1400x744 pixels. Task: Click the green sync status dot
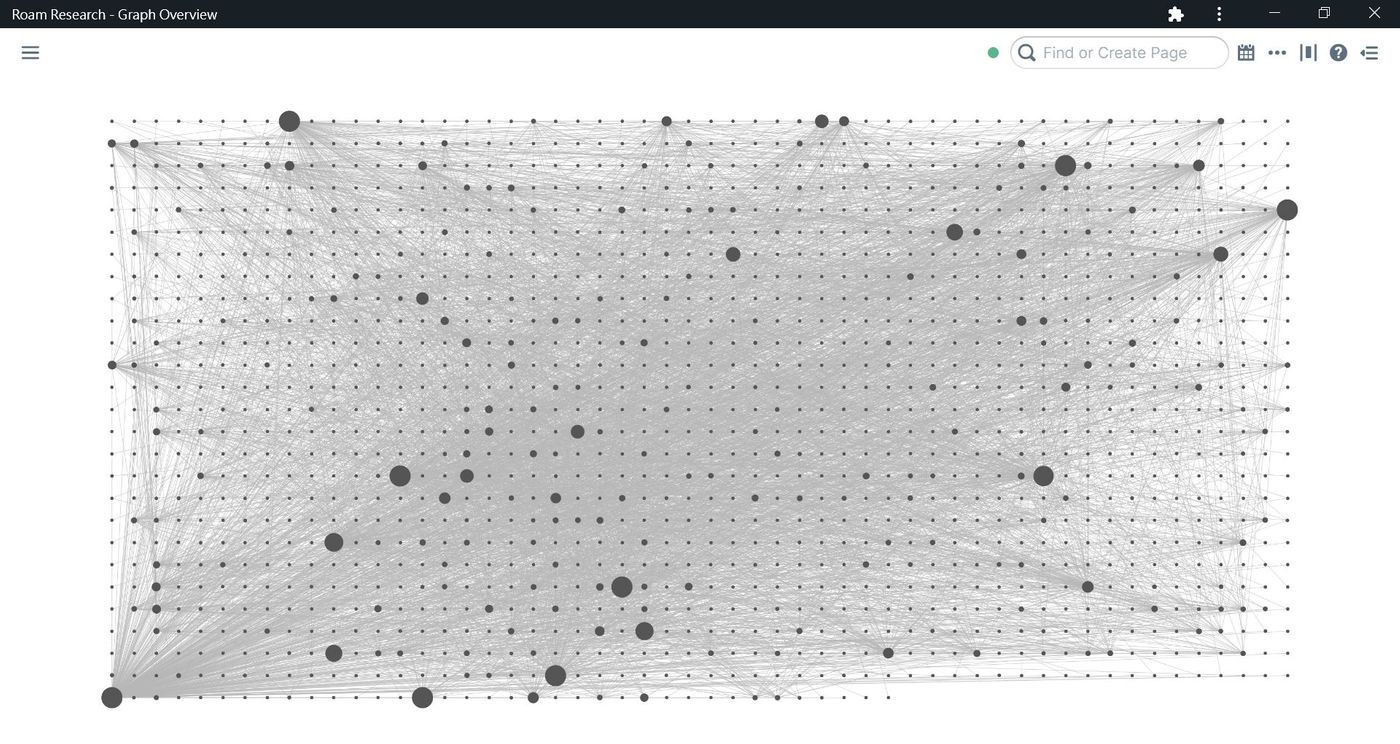(993, 53)
